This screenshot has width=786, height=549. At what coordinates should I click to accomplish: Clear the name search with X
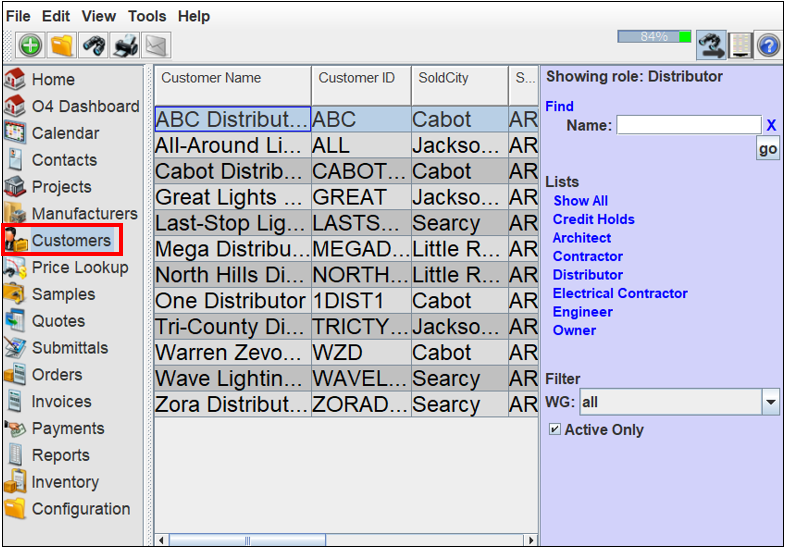[x=771, y=125]
